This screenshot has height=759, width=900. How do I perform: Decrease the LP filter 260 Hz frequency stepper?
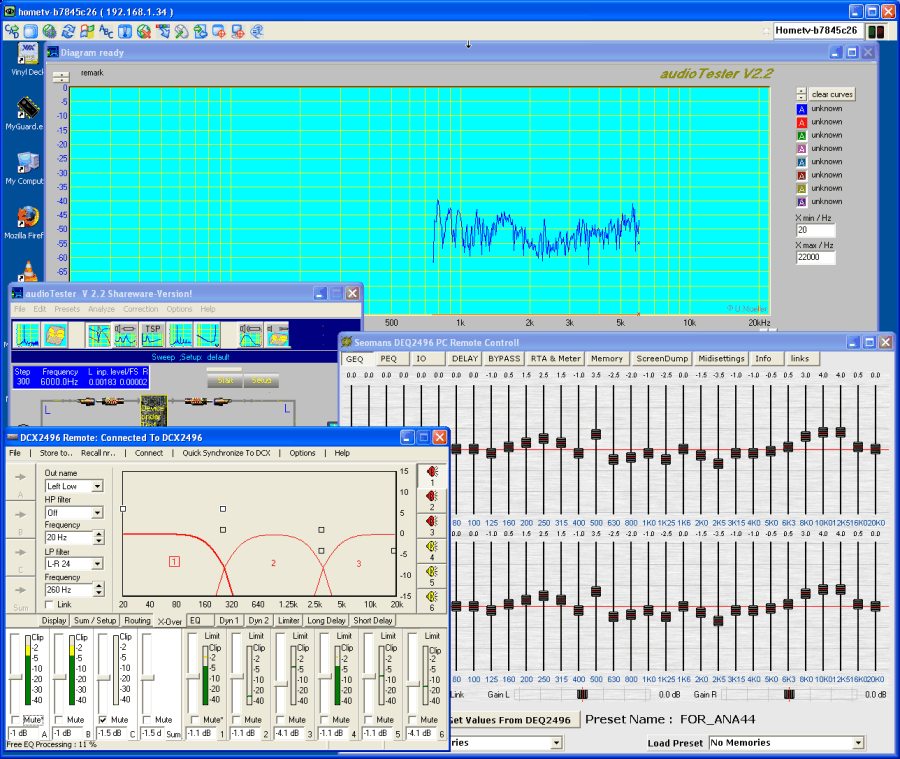click(99, 593)
